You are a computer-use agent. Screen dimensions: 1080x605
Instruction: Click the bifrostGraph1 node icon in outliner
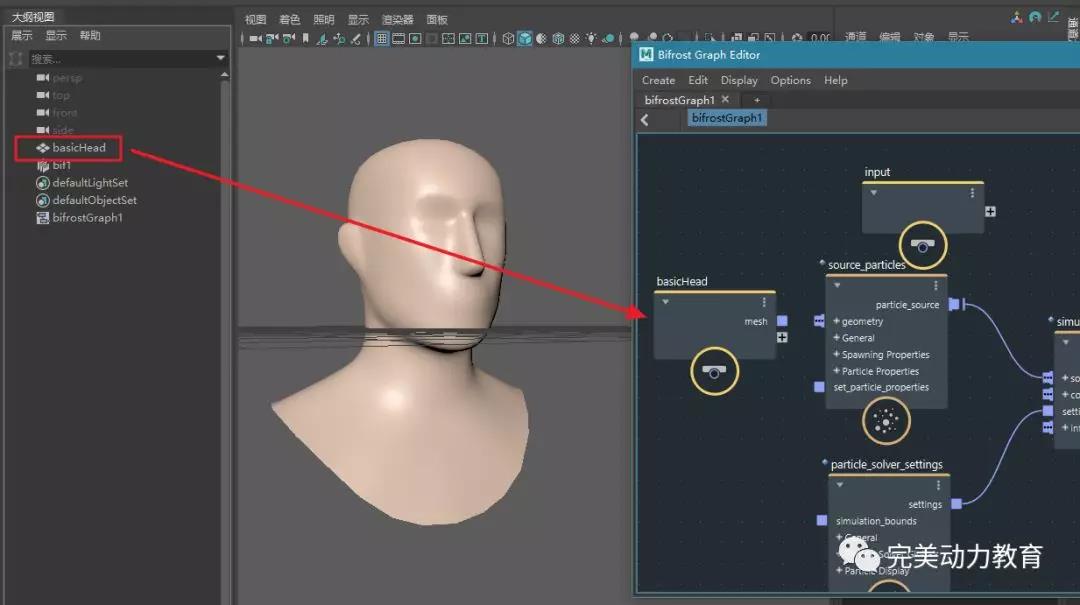coord(43,218)
